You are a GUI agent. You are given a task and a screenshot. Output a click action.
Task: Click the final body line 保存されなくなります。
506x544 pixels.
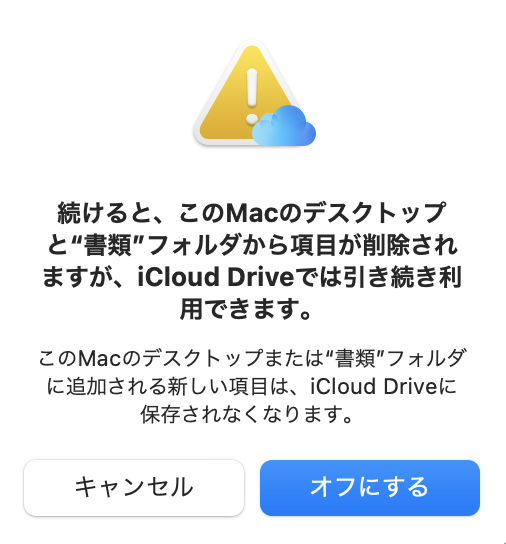(x=247, y=414)
